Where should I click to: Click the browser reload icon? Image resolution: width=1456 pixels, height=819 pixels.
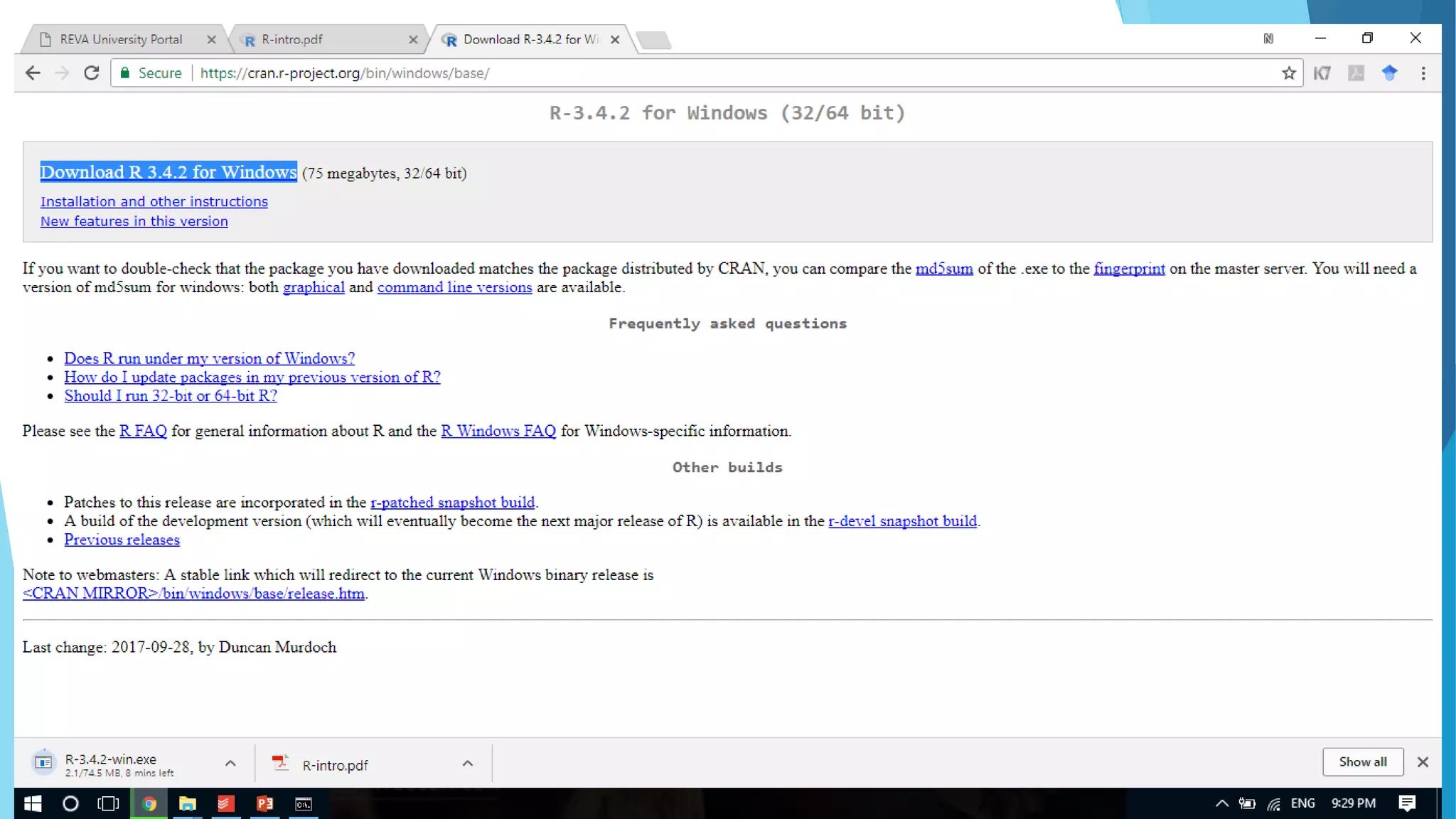(91, 73)
